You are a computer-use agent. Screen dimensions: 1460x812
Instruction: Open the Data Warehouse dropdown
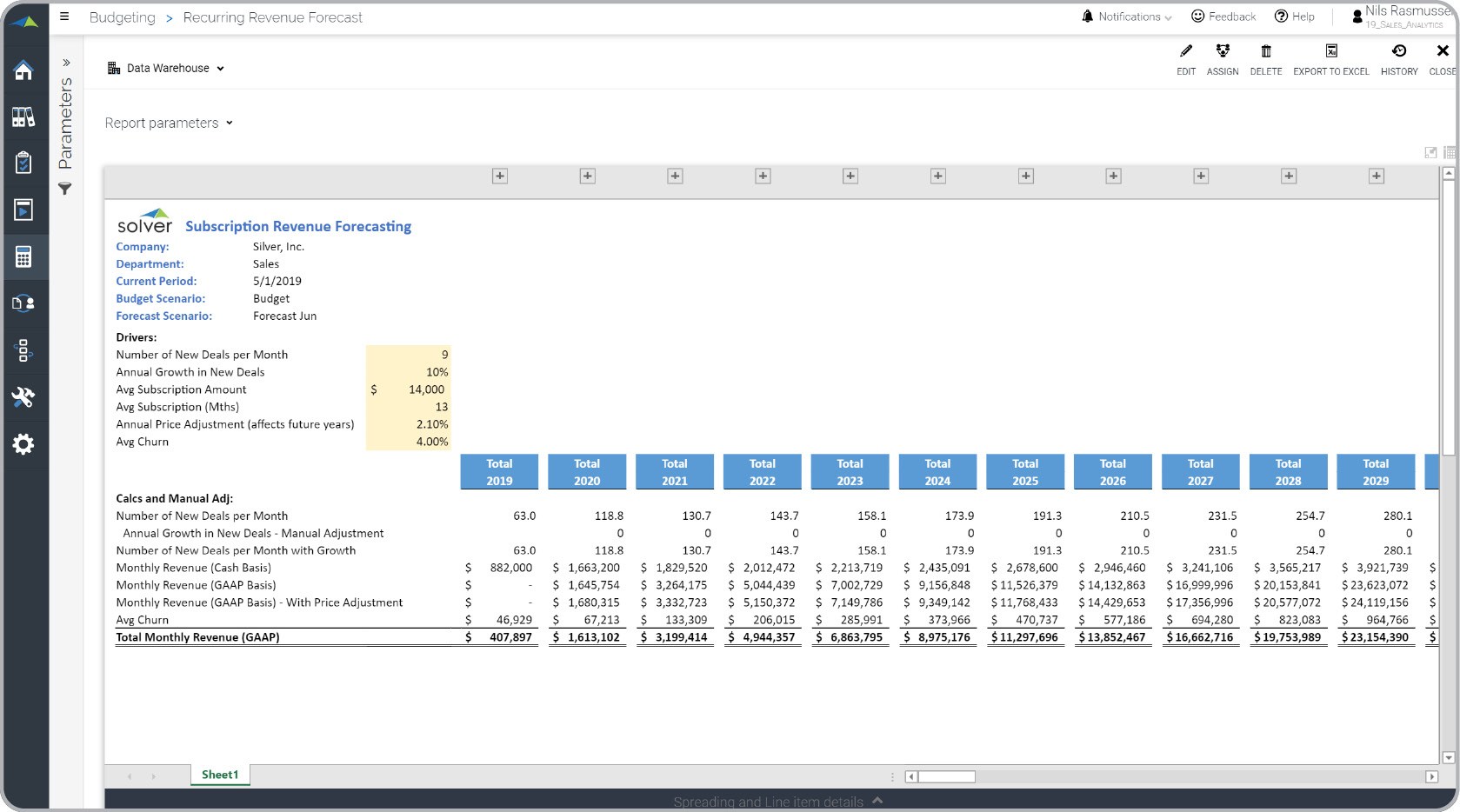[166, 69]
